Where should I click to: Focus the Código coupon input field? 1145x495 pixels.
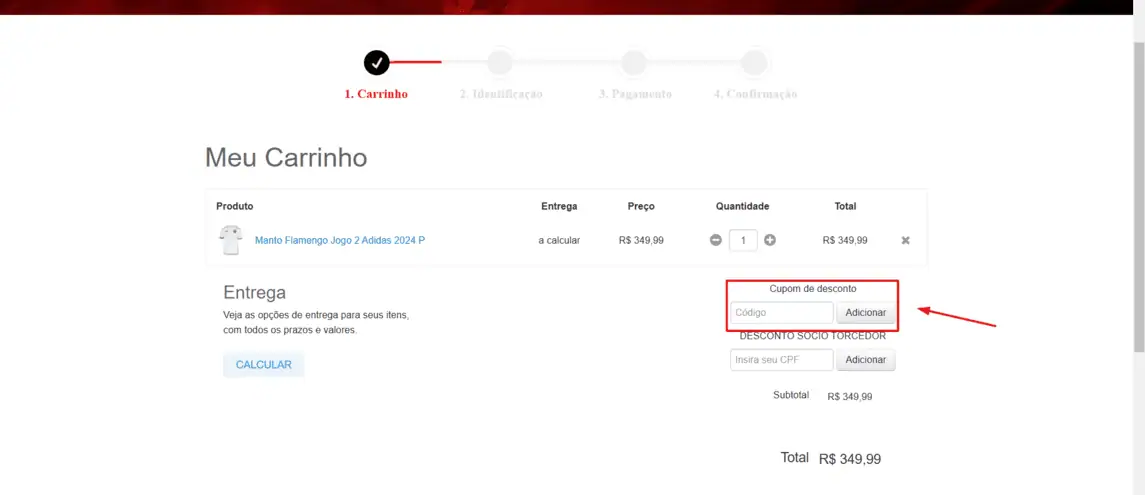click(x=781, y=312)
